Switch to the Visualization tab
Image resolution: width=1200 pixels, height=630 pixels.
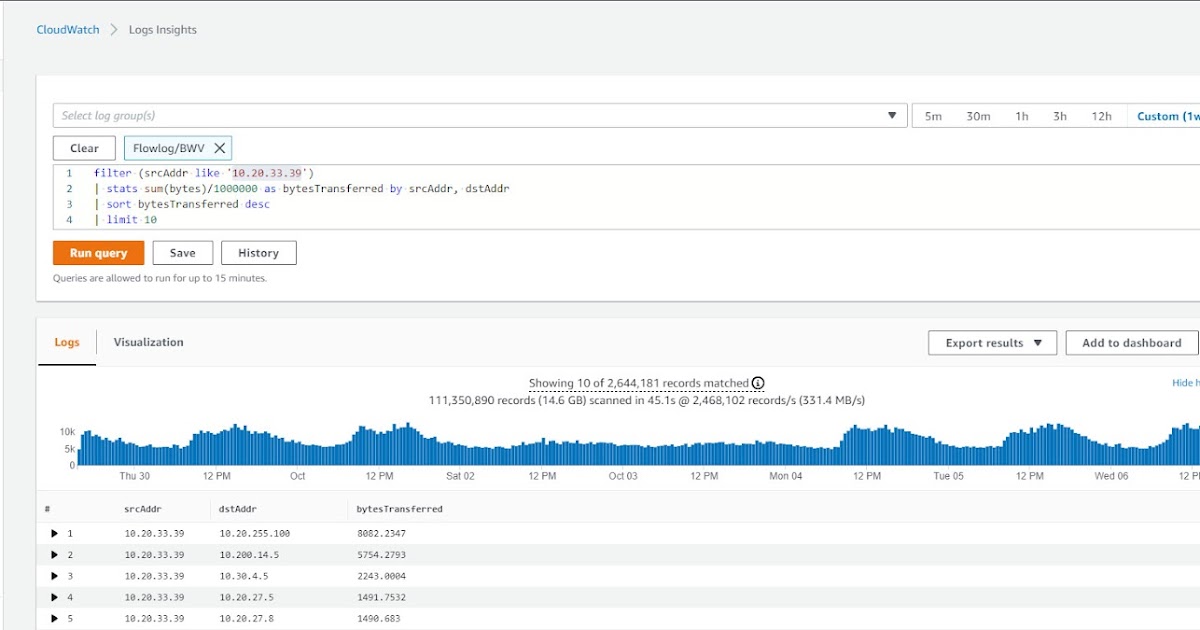(147, 342)
